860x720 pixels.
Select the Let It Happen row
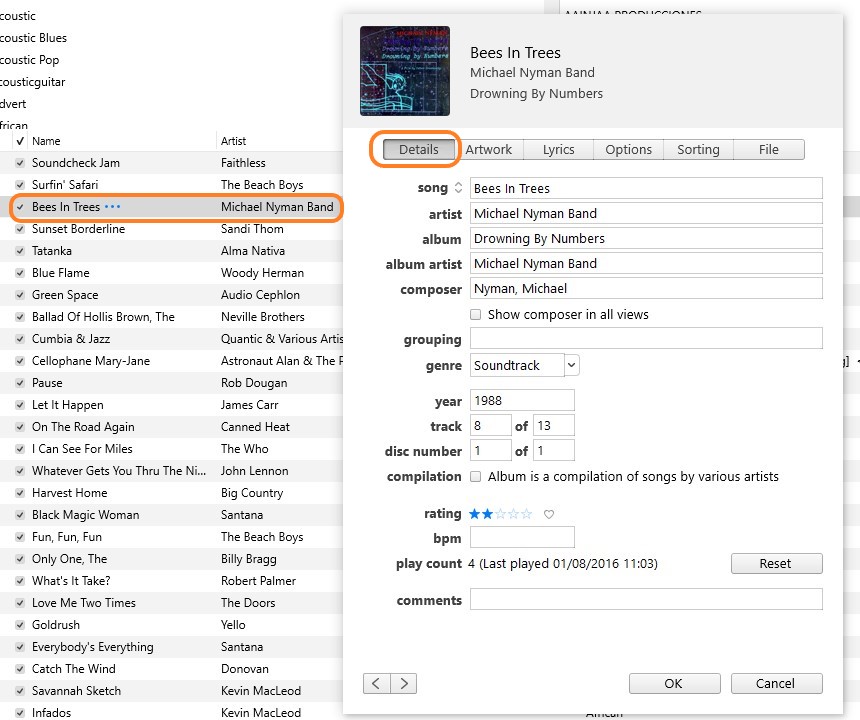tap(171, 405)
